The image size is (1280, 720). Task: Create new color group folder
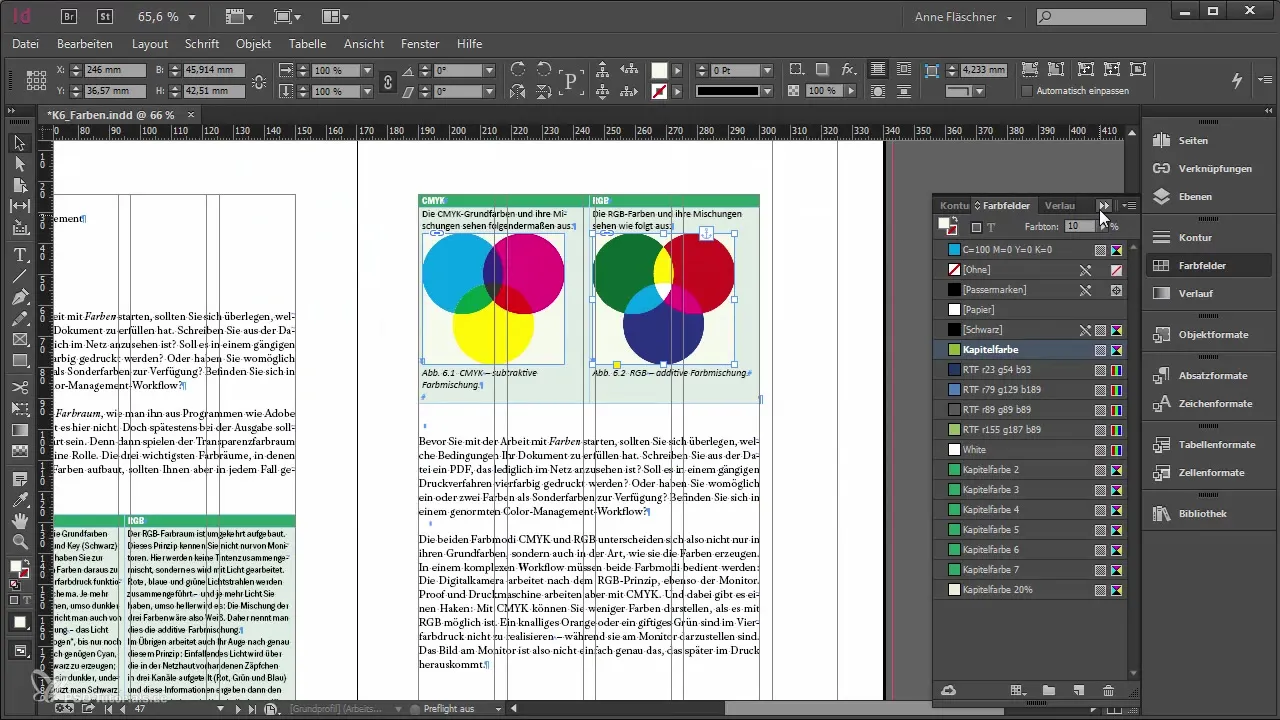click(1048, 690)
